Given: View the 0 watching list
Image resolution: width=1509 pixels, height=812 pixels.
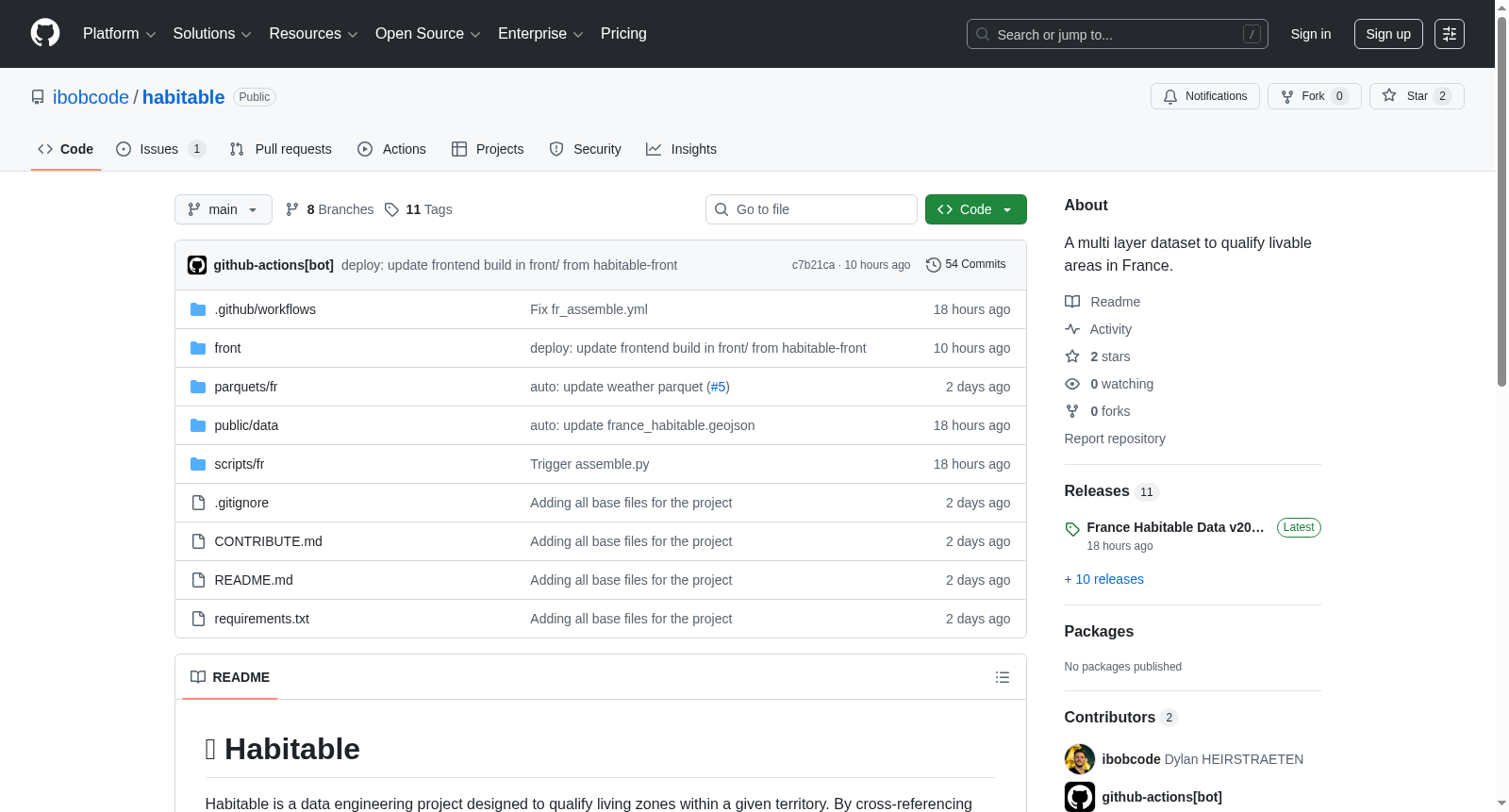Looking at the screenshot, I should coord(1109,384).
